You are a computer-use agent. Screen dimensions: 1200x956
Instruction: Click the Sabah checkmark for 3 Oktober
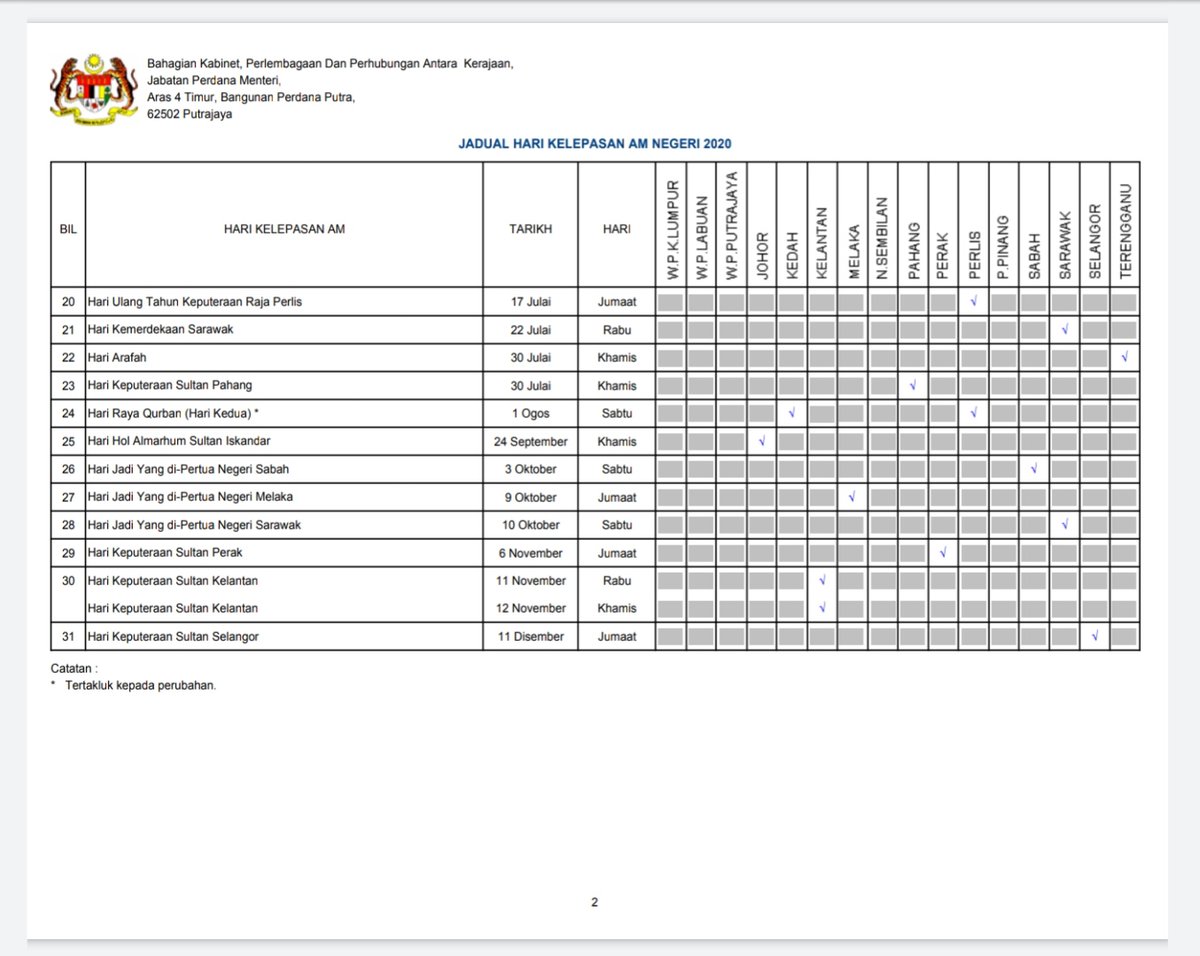[x=1034, y=469]
